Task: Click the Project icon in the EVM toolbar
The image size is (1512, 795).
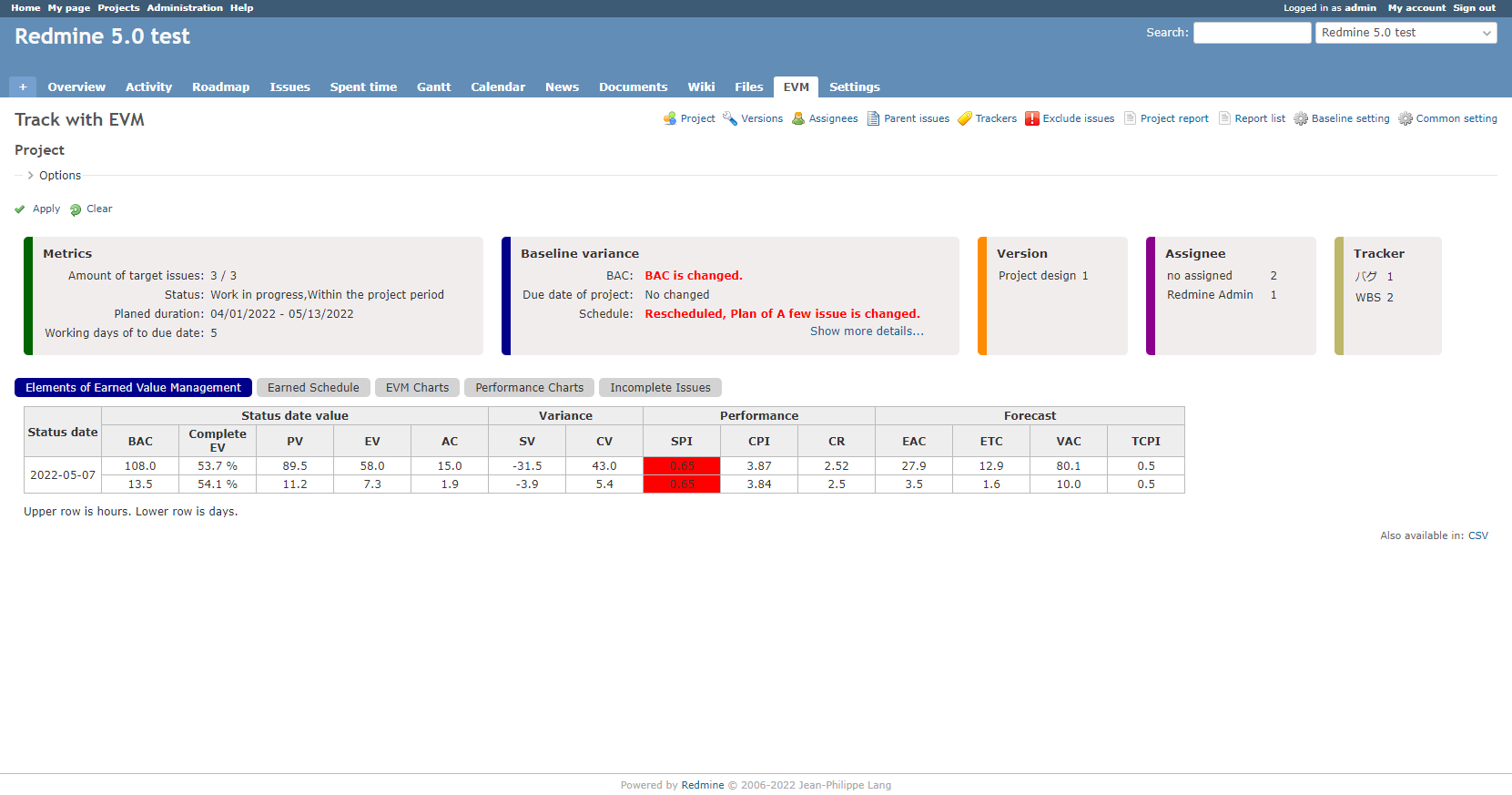Action: (x=670, y=118)
